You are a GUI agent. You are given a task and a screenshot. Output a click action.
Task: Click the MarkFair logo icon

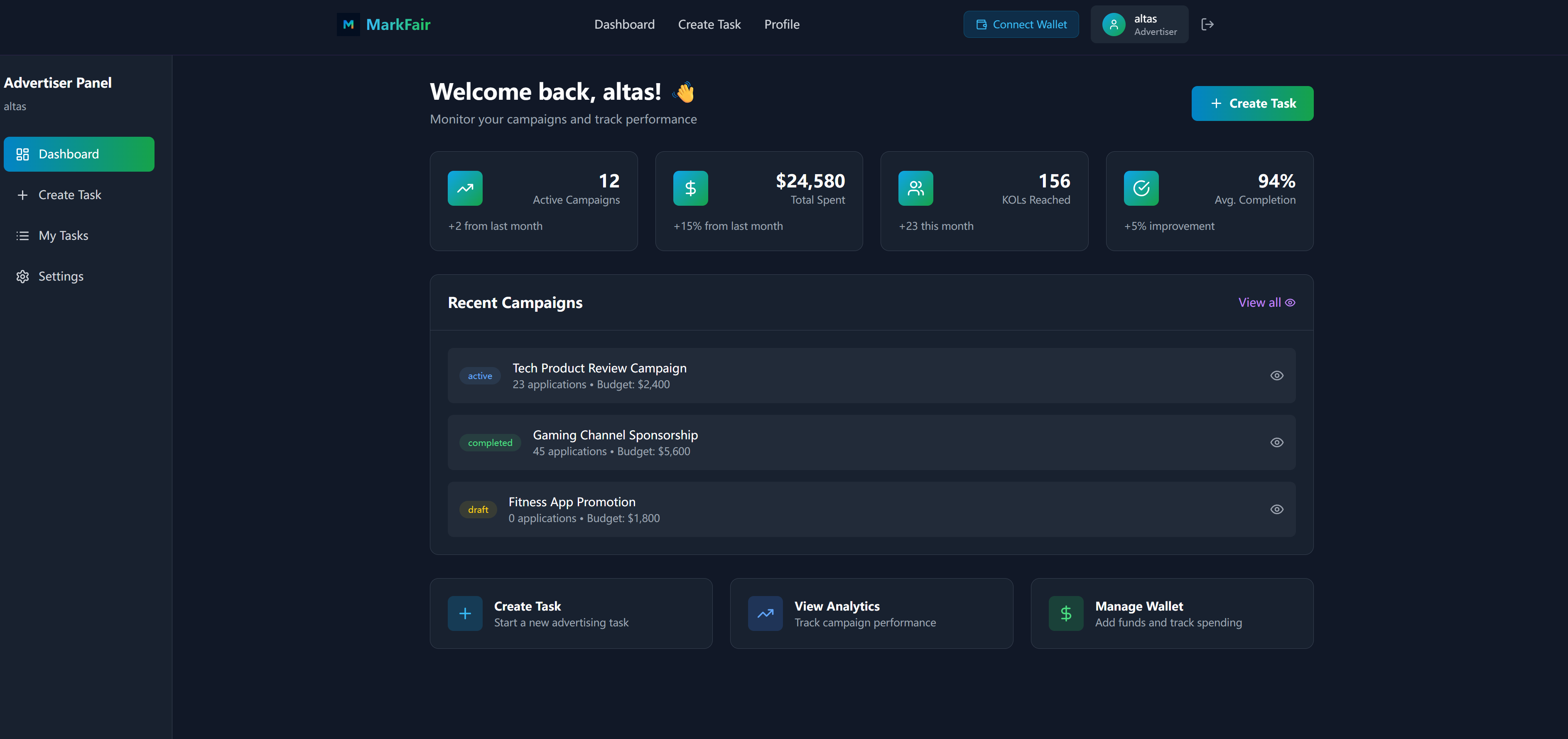click(348, 25)
